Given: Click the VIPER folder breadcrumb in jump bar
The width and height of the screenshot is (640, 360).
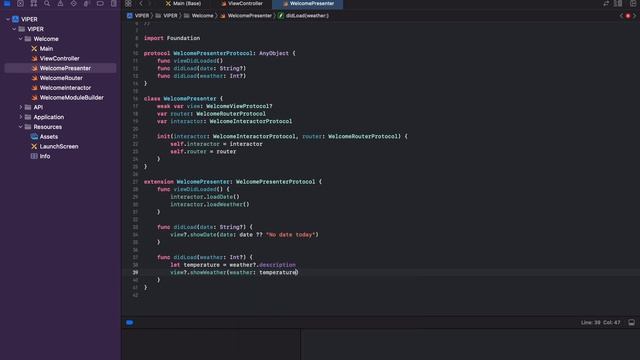Looking at the screenshot, I should pyautogui.click(x=167, y=16).
